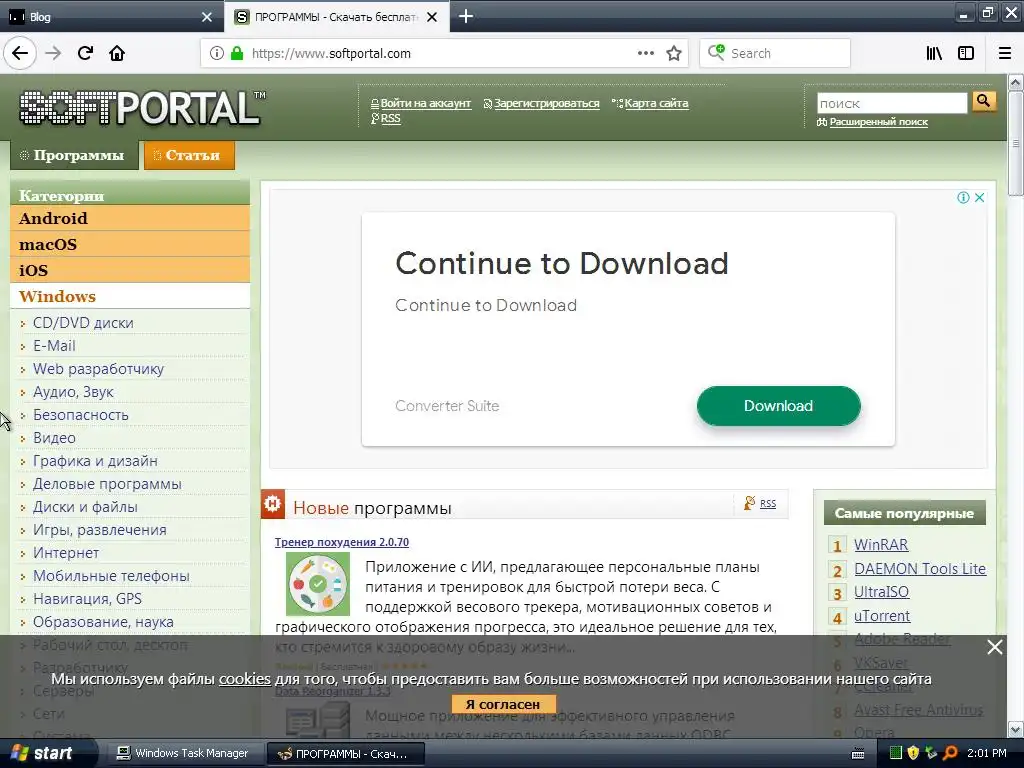Go back with the browser back arrow
Screen dimensions: 1024x768
pyautogui.click(x=20, y=54)
